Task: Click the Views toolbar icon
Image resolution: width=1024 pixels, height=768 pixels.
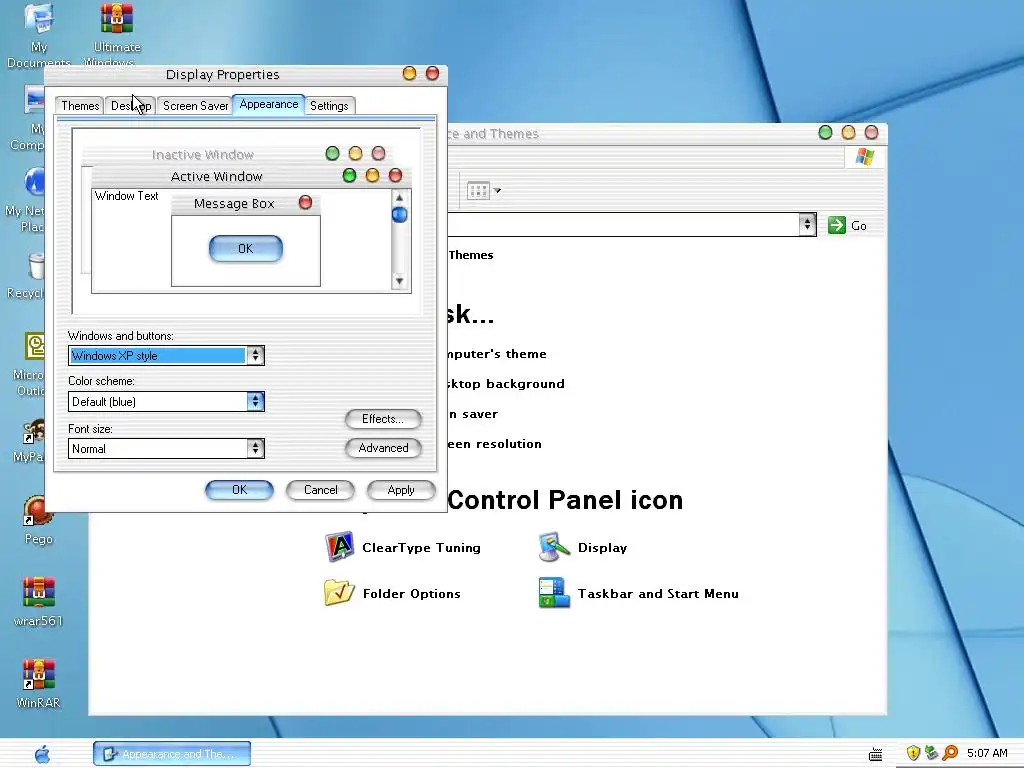Action: click(478, 191)
